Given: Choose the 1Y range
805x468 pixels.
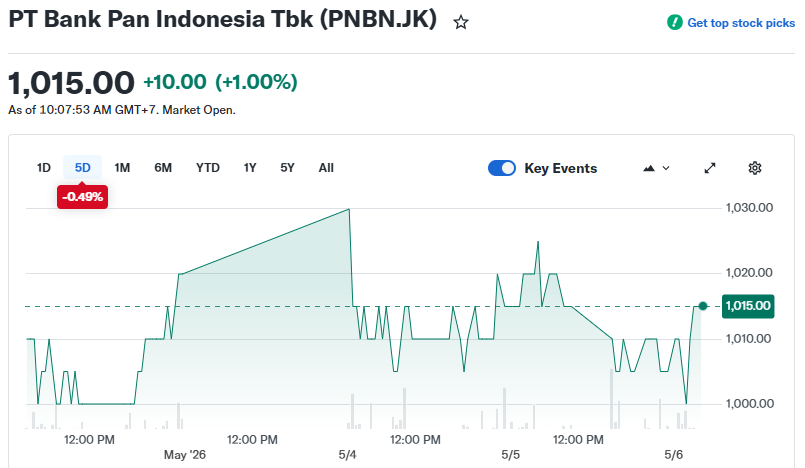Looking at the screenshot, I should click(250, 168).
